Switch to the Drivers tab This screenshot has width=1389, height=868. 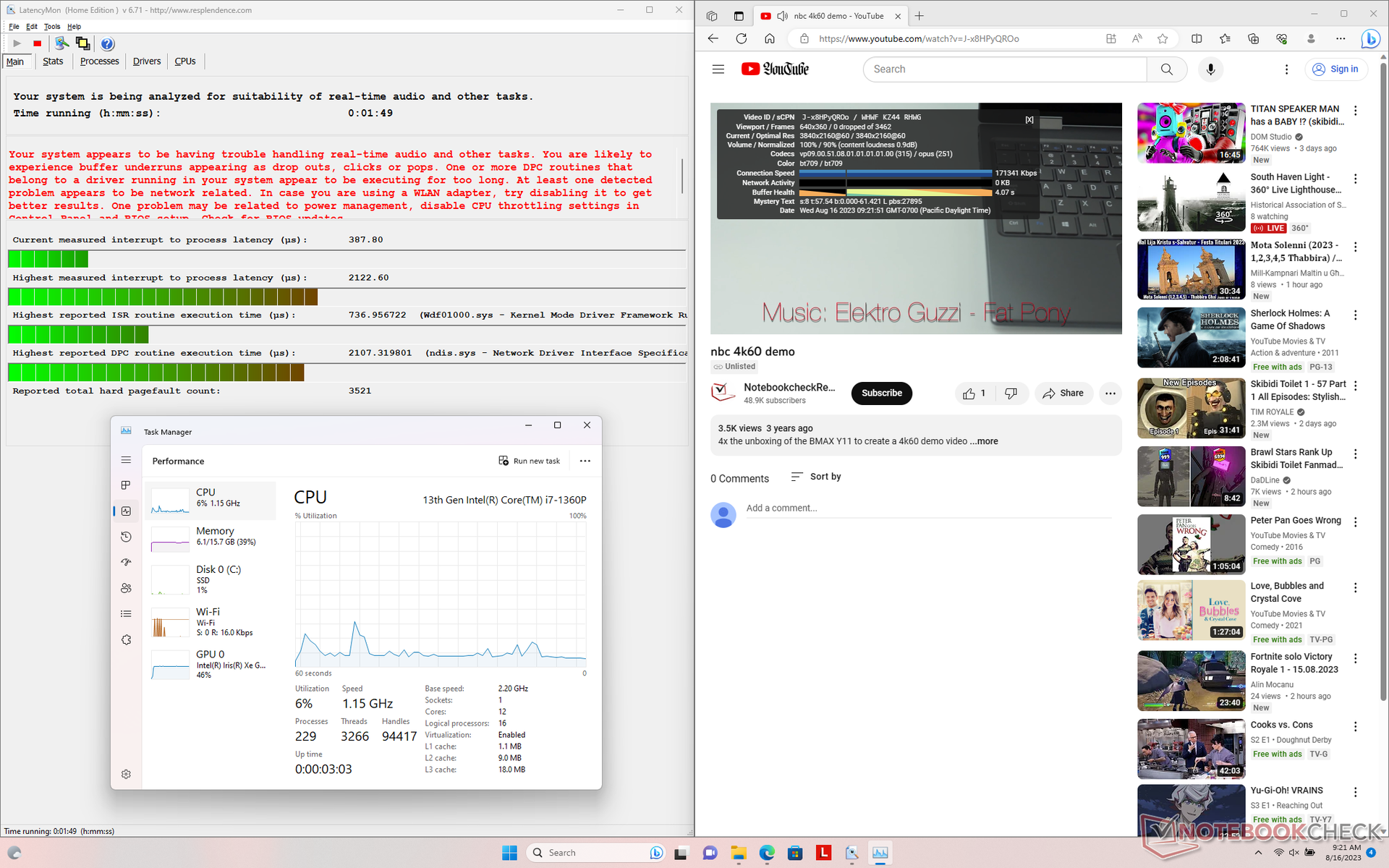pyautogui.click(x=147, y=61)
